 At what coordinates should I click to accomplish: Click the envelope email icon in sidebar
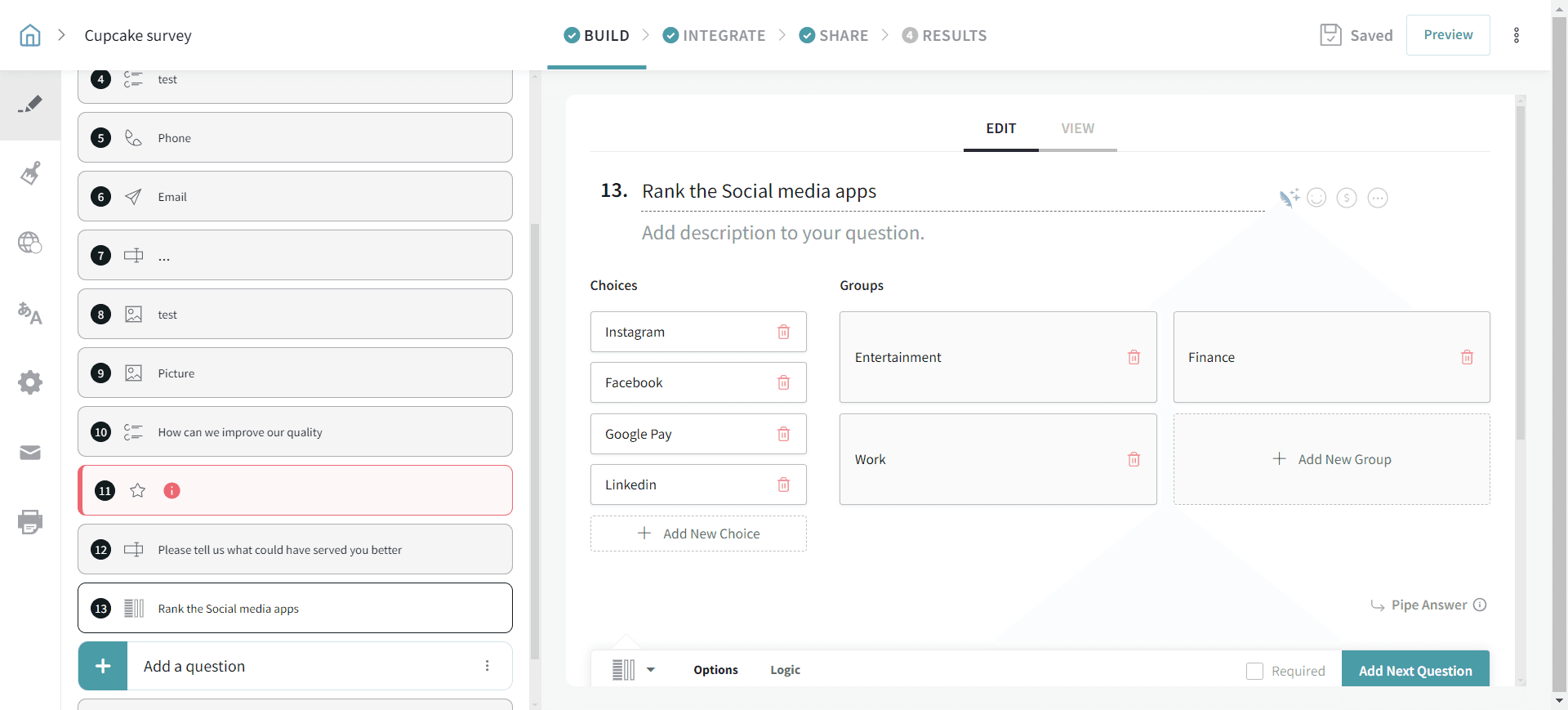(30, 453)
